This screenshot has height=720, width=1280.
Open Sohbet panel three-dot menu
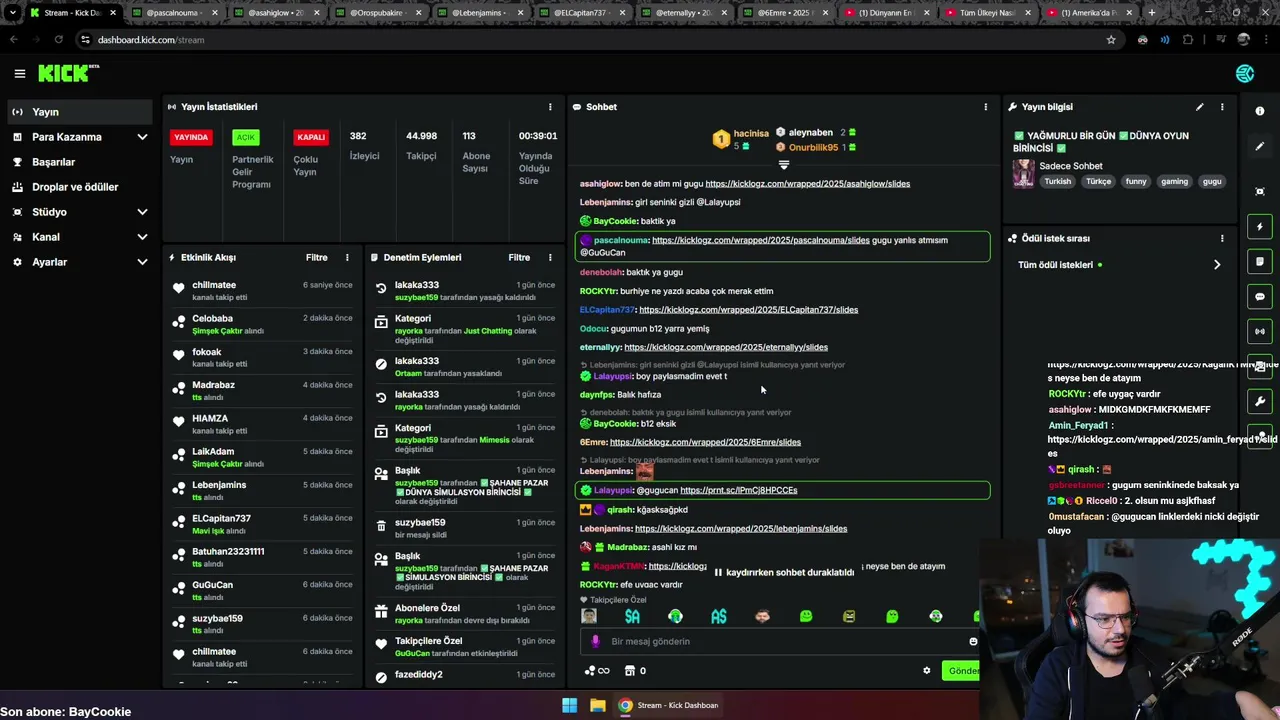[985, 107]
